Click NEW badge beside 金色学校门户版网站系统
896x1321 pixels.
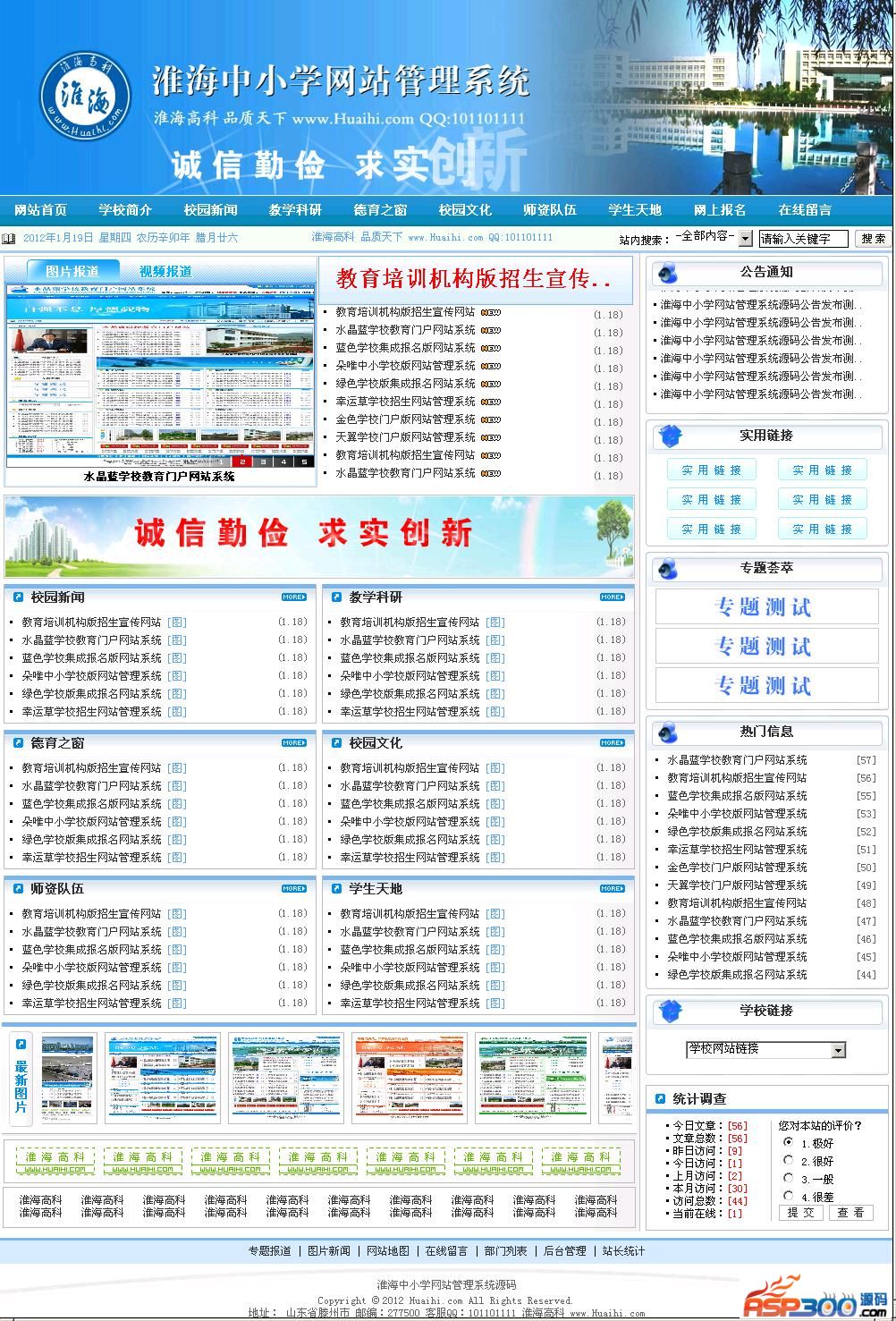(x=491, y=419)
